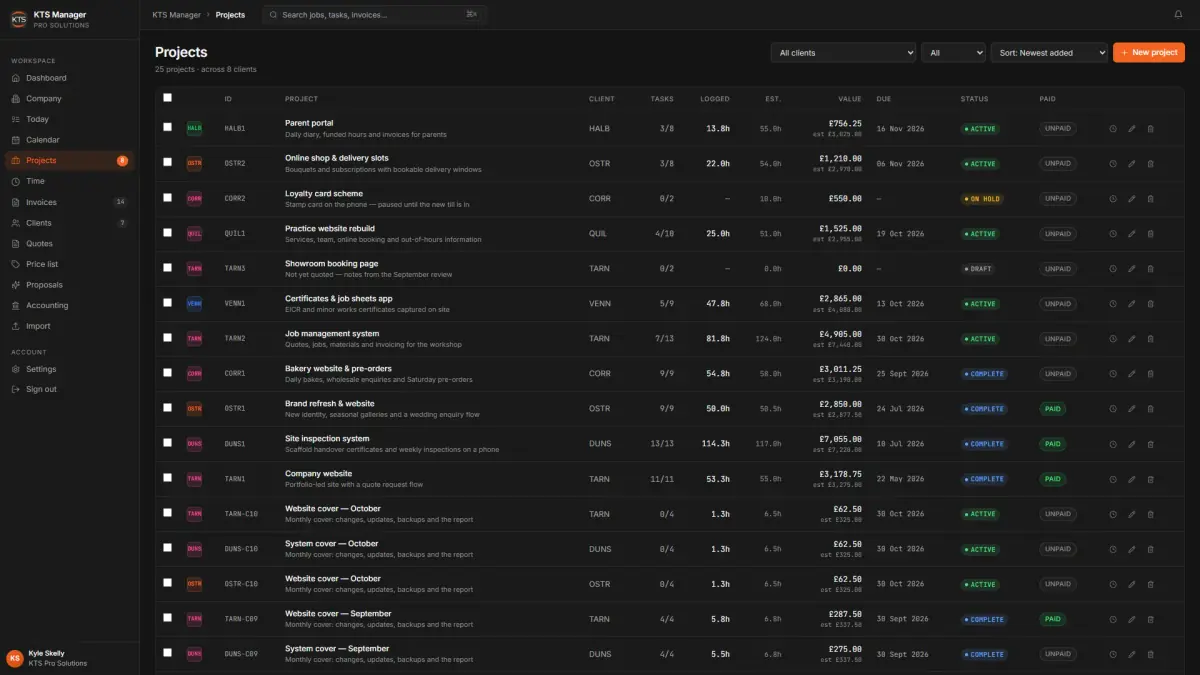Sort by the Due column header

883,99
